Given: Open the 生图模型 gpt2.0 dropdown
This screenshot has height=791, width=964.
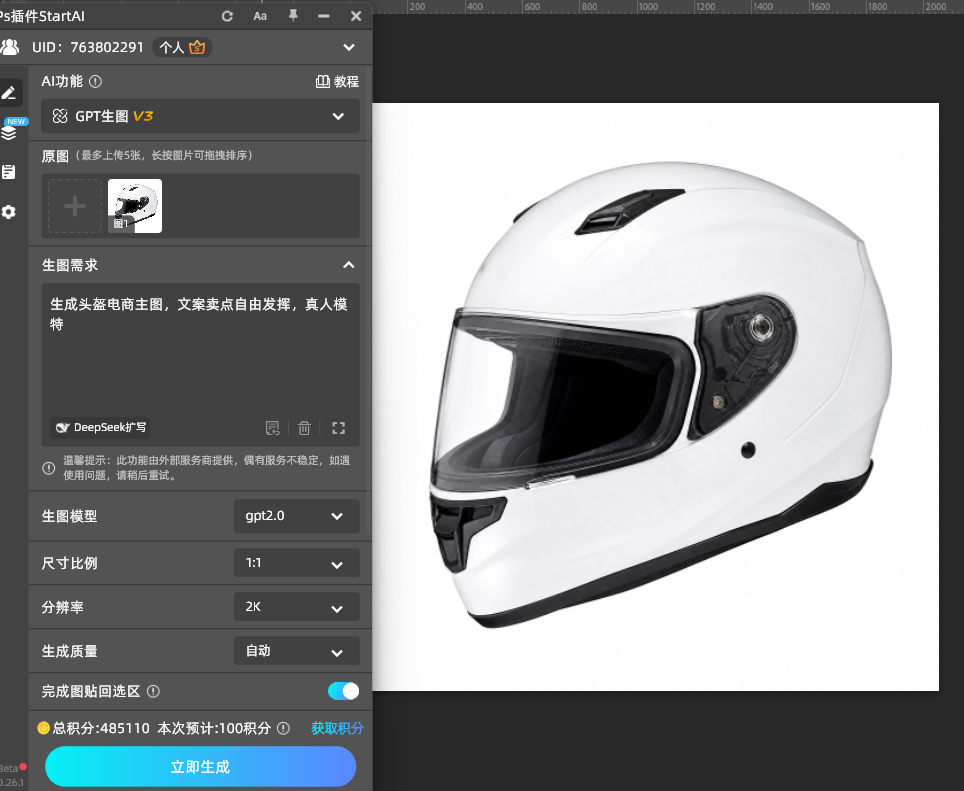Looking at the screenshot, I should tap(296, 516).
